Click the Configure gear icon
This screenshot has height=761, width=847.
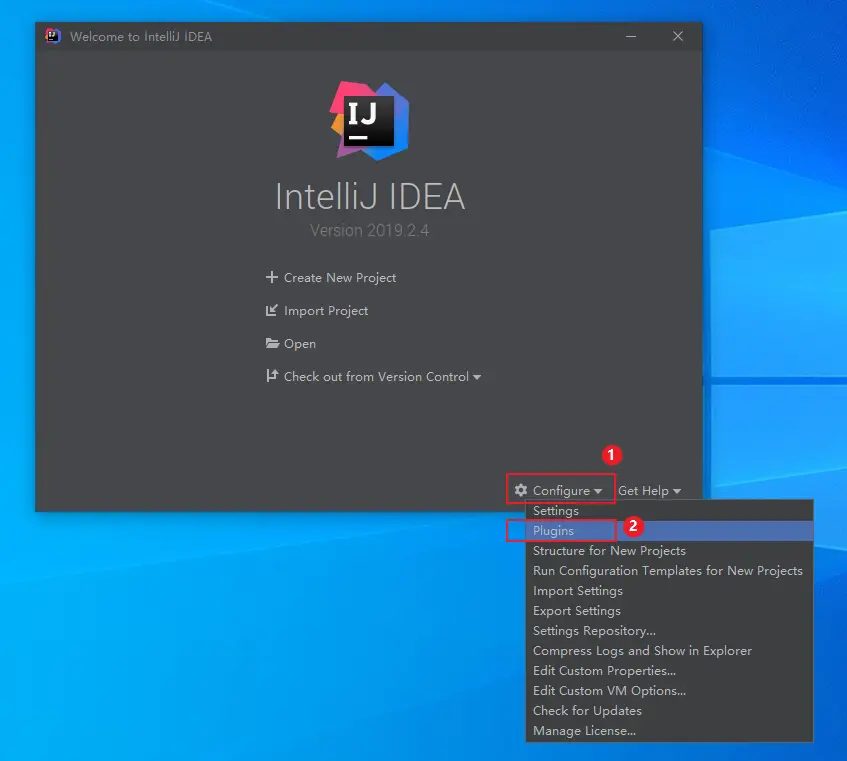[521, 490]
